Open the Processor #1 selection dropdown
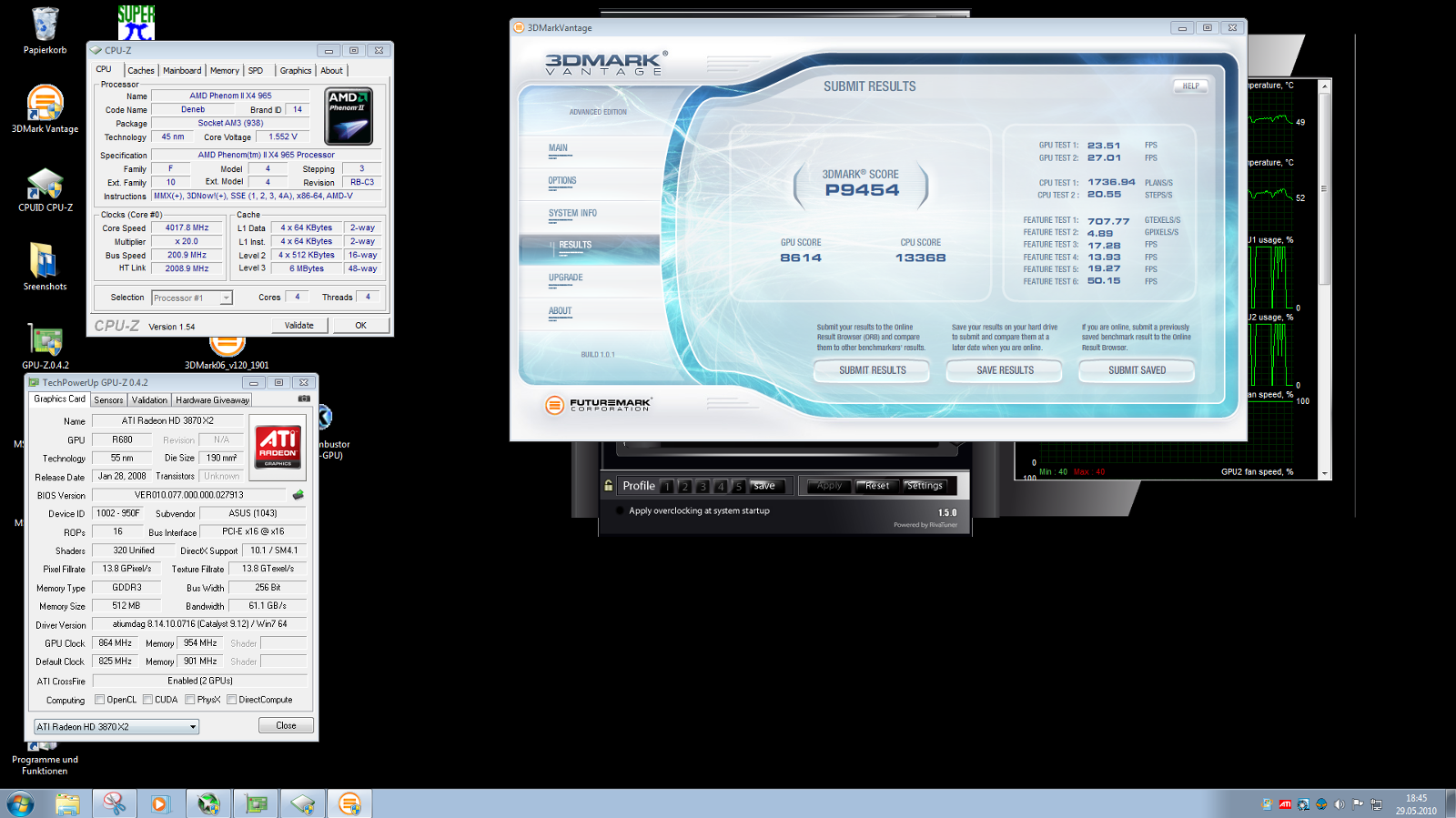1456x818 pixels. point(192,298)
